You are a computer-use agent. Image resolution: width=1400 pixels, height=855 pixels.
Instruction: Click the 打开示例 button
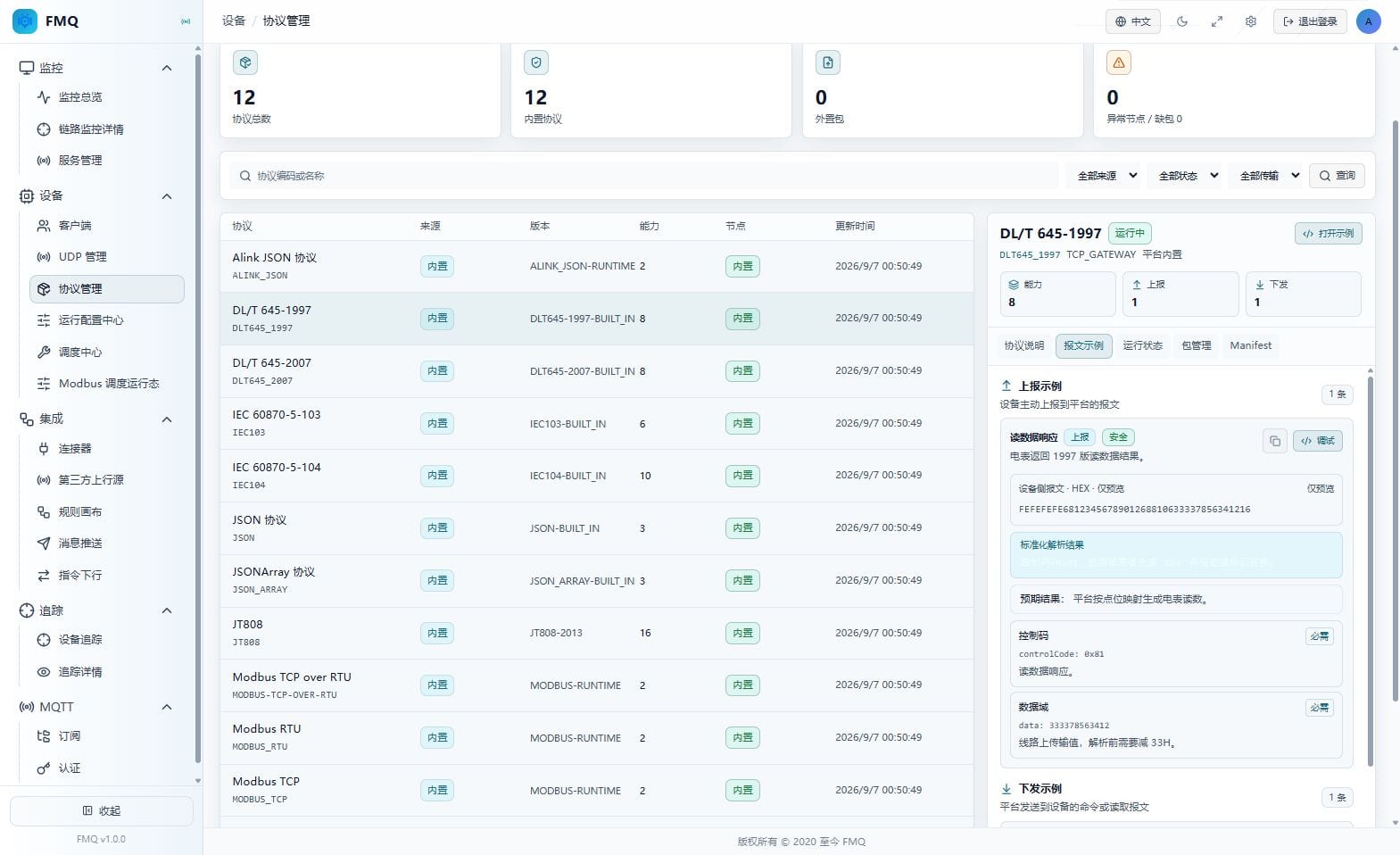click(x=1328, y=234)
